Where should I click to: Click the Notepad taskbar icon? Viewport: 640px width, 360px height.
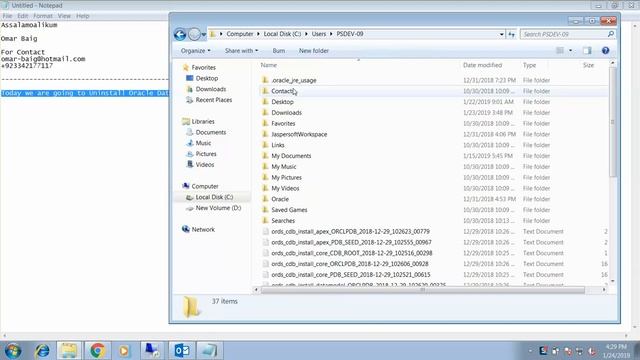[209, 351]
